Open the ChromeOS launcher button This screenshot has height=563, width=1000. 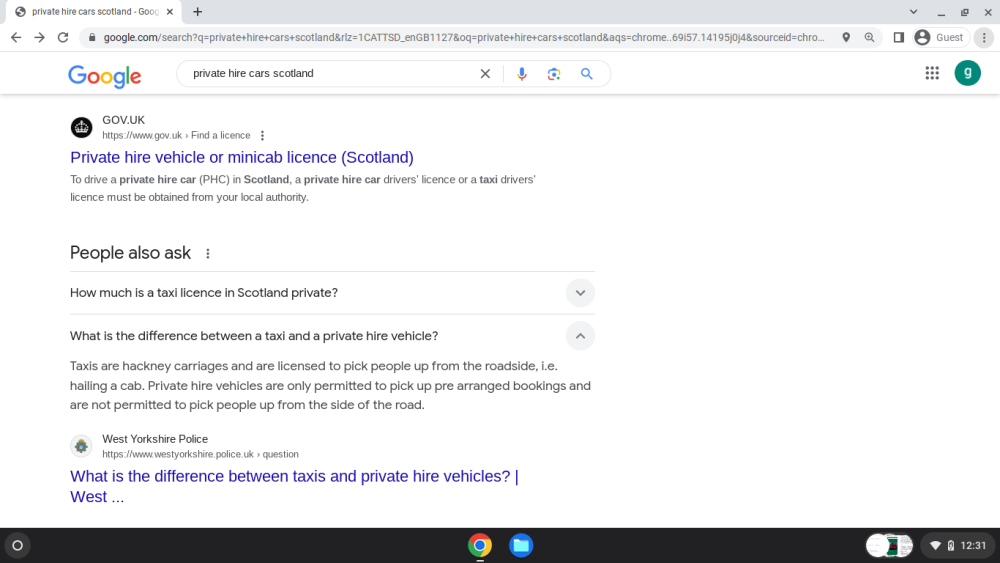pyautogui.click(x=18, y=546)
